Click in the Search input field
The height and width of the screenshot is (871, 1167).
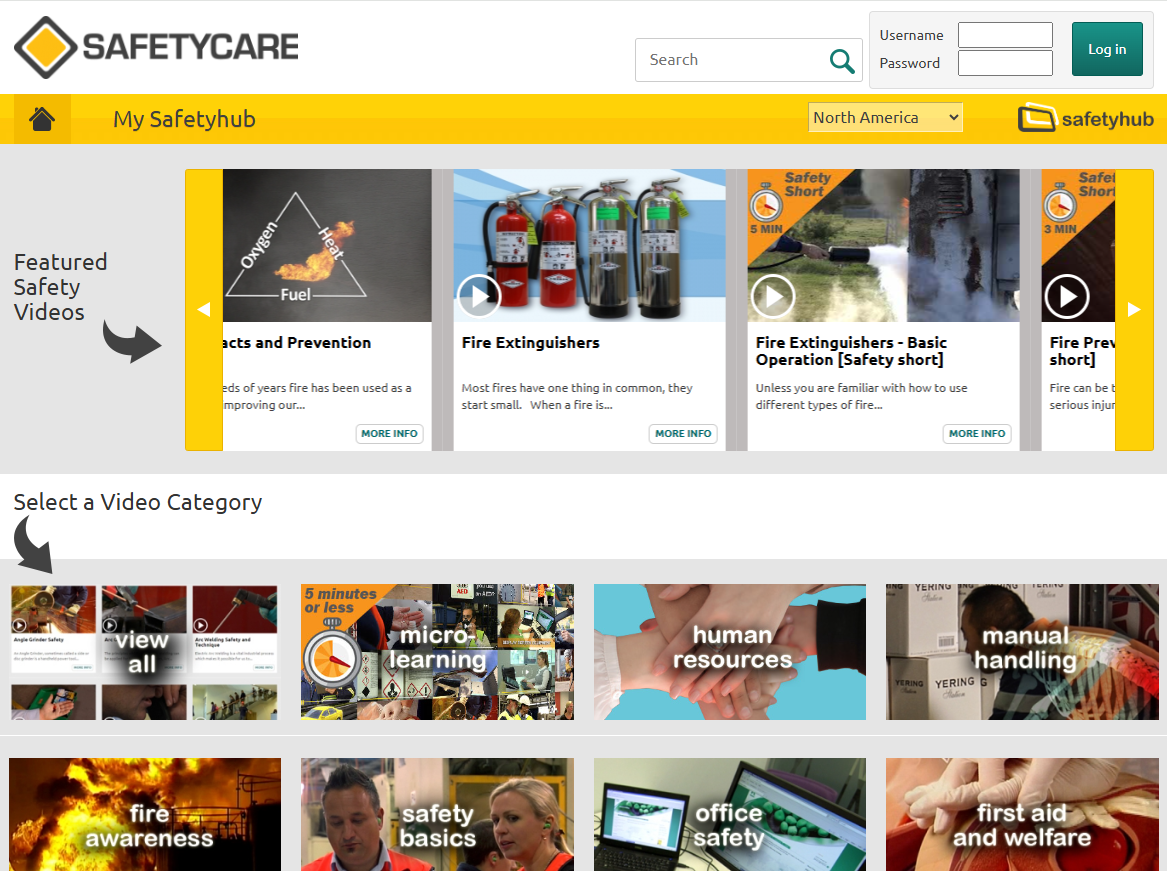tap(730, 60)
